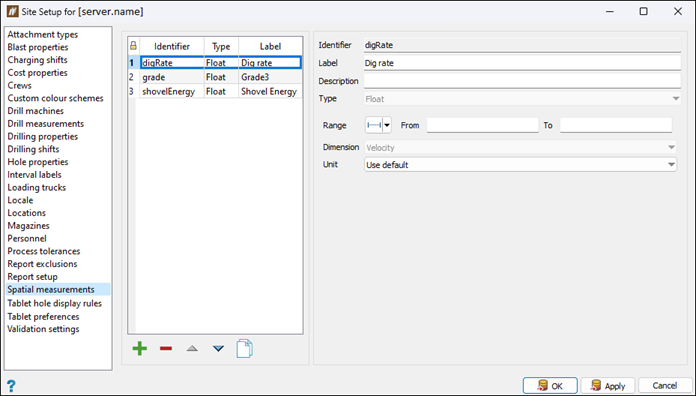Click the Float type cell in shovelEnergy row
The image size is (696, 396).
coord(221,91)
